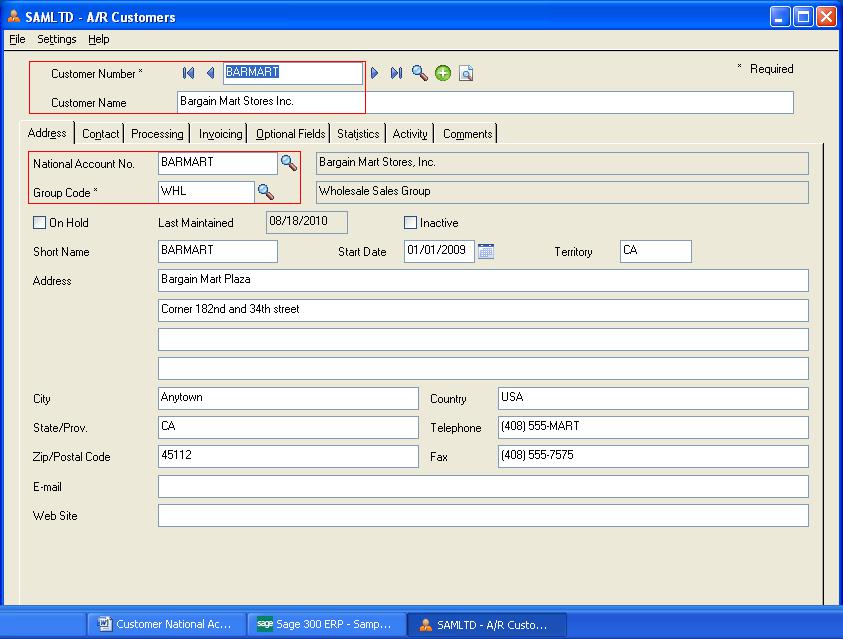Click the E-mail field
Screen dimensions: 843x639
click(x=483, y=486)
